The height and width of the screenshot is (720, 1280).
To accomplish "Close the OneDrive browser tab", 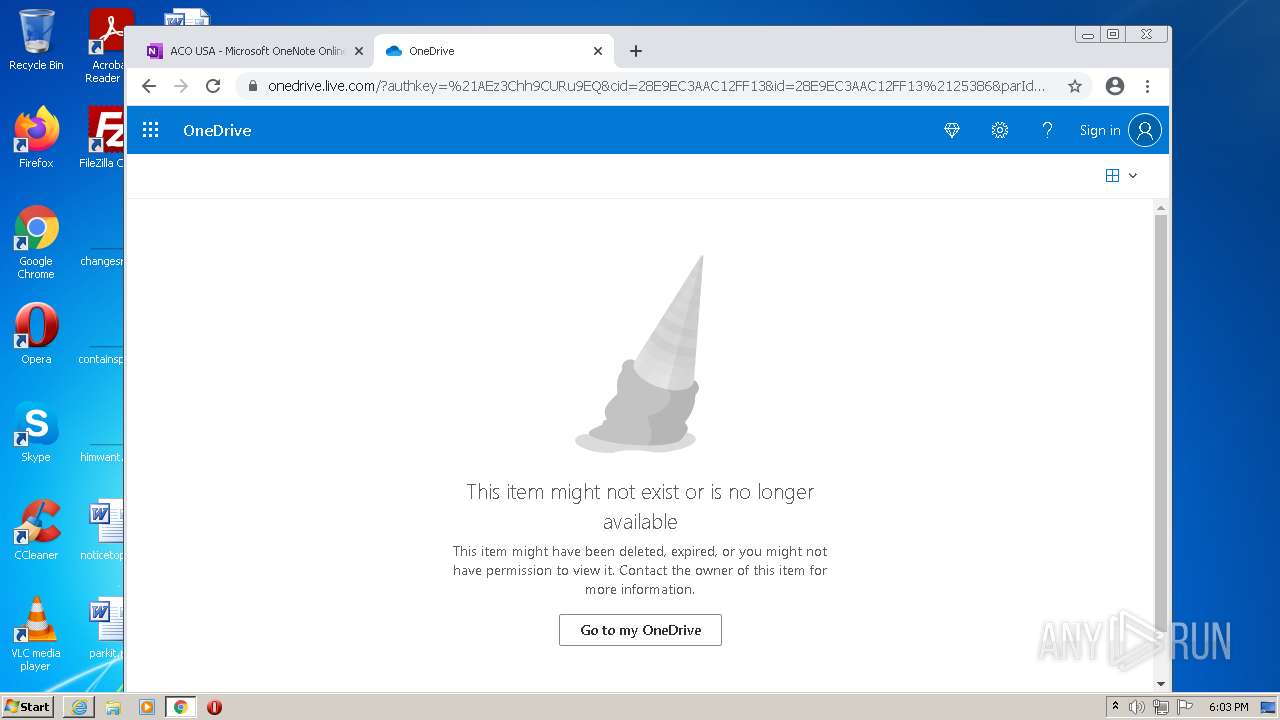I will pyautogui.click(x=598, y=51).
